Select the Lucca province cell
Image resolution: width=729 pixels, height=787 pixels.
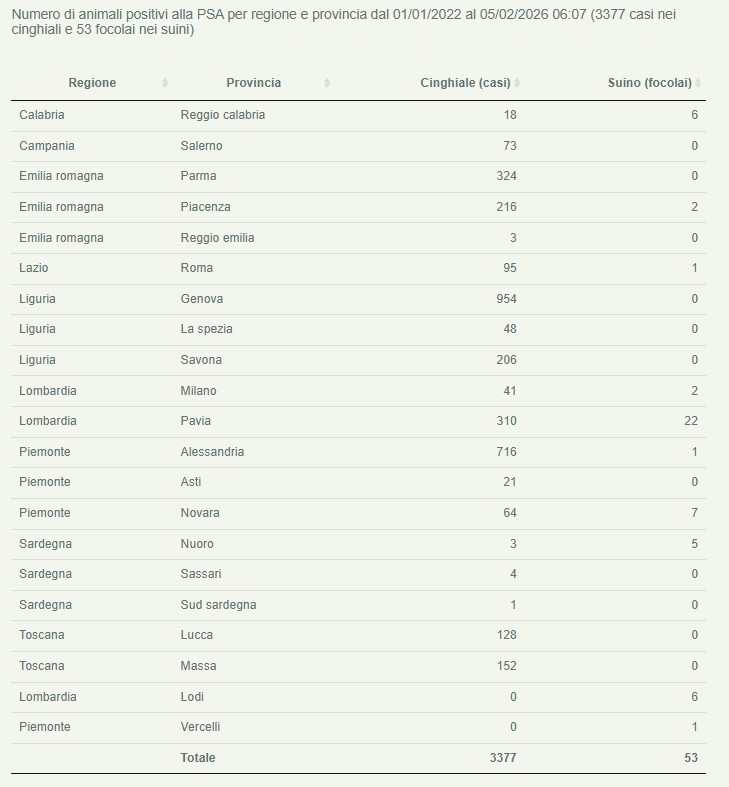196,635
